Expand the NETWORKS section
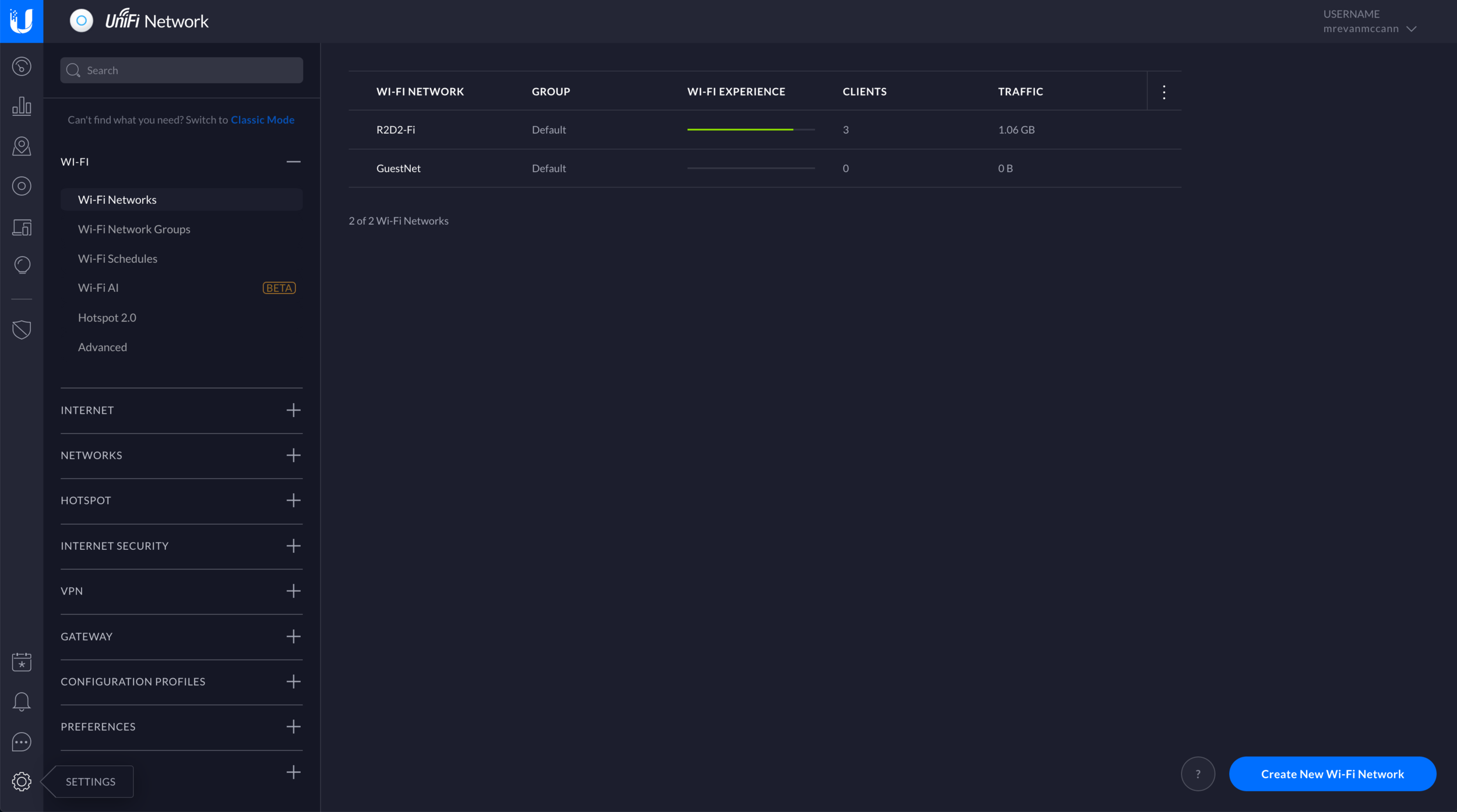1457x812 pixels. click(293, 456)
